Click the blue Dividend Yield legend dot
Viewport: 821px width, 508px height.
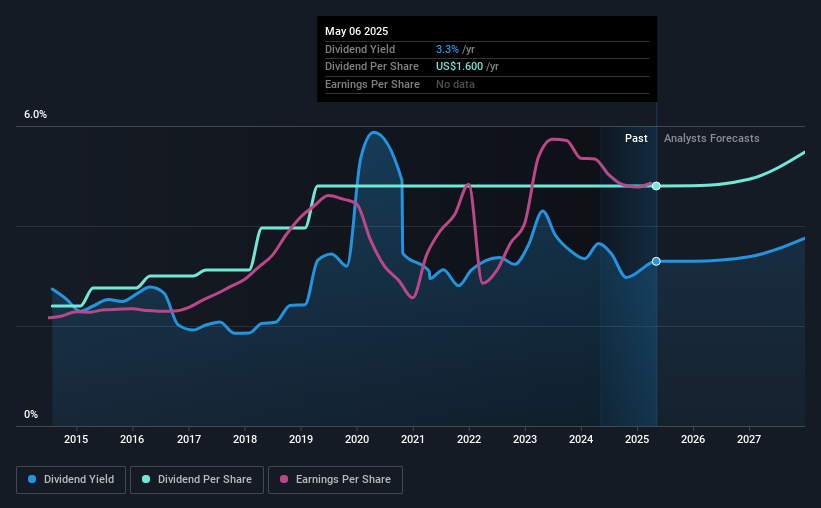point(32,479)
